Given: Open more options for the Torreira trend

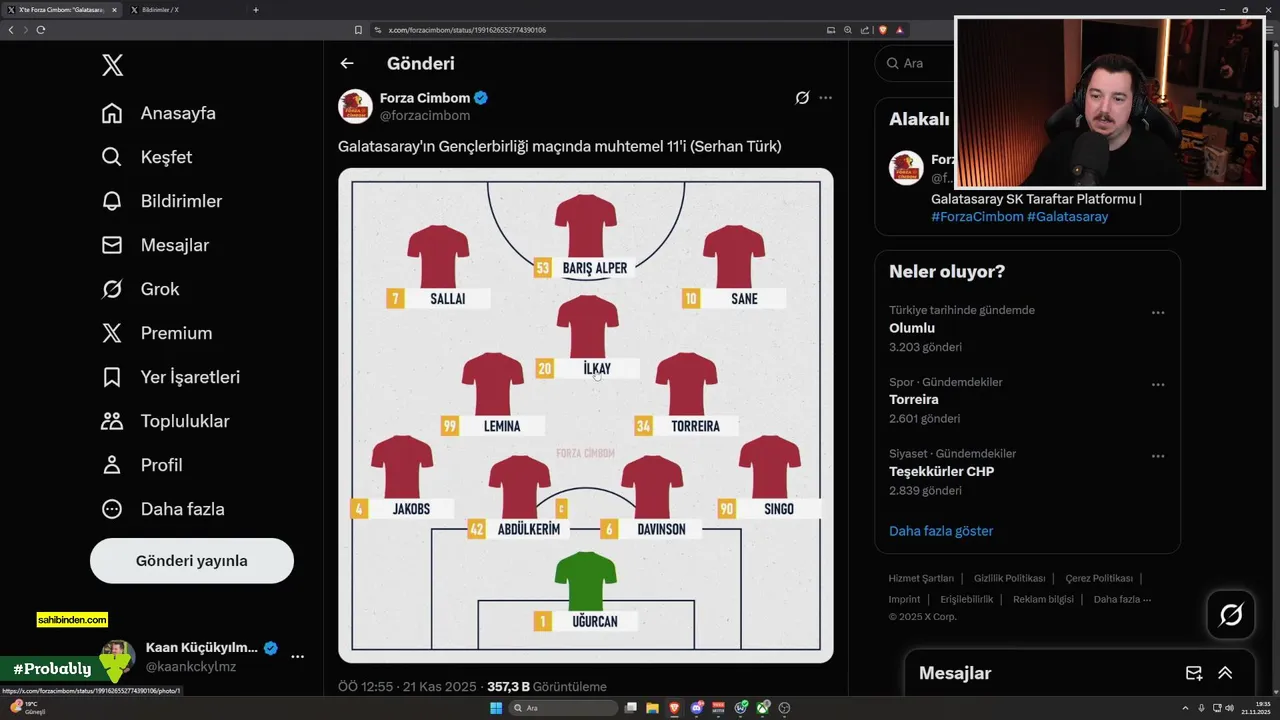Looking at the screenshot, I should [1158, 385].
